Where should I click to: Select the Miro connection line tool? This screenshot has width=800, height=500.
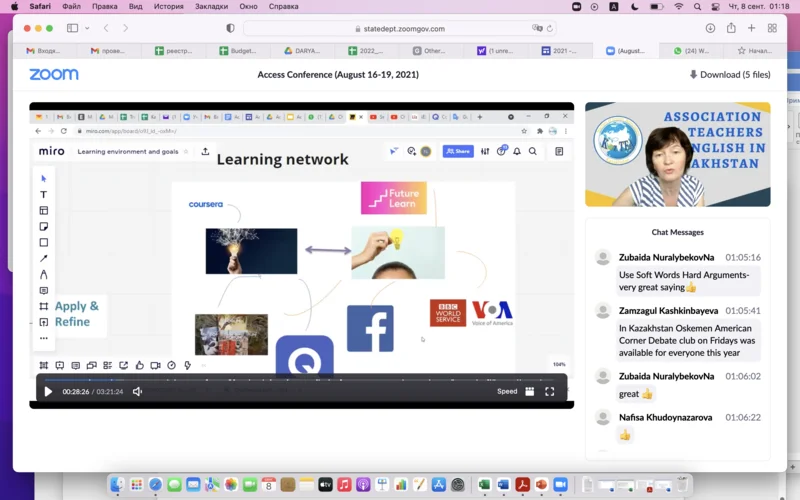[44, 259]
